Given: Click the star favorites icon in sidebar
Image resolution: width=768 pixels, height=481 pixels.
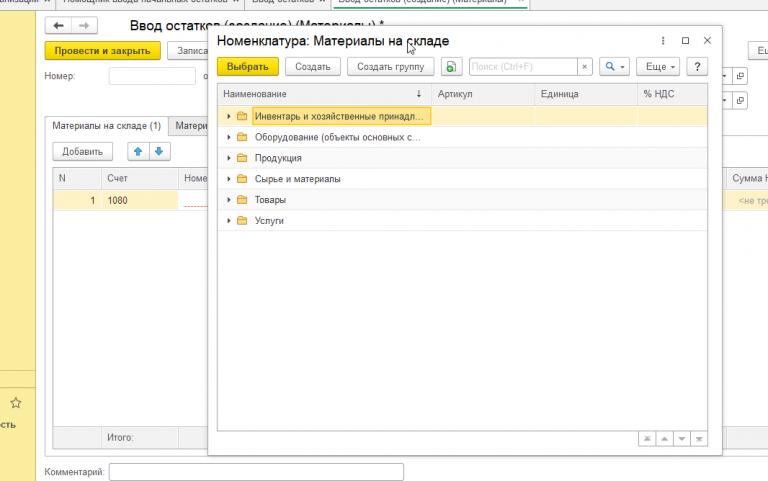Looking at the screenshot, I should click(x=16, y=403).
